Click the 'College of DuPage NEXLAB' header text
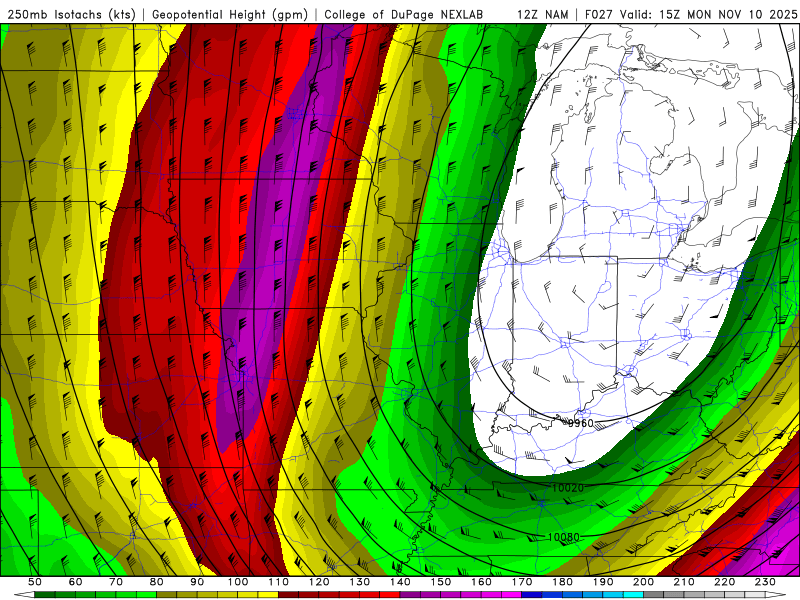 404,14
